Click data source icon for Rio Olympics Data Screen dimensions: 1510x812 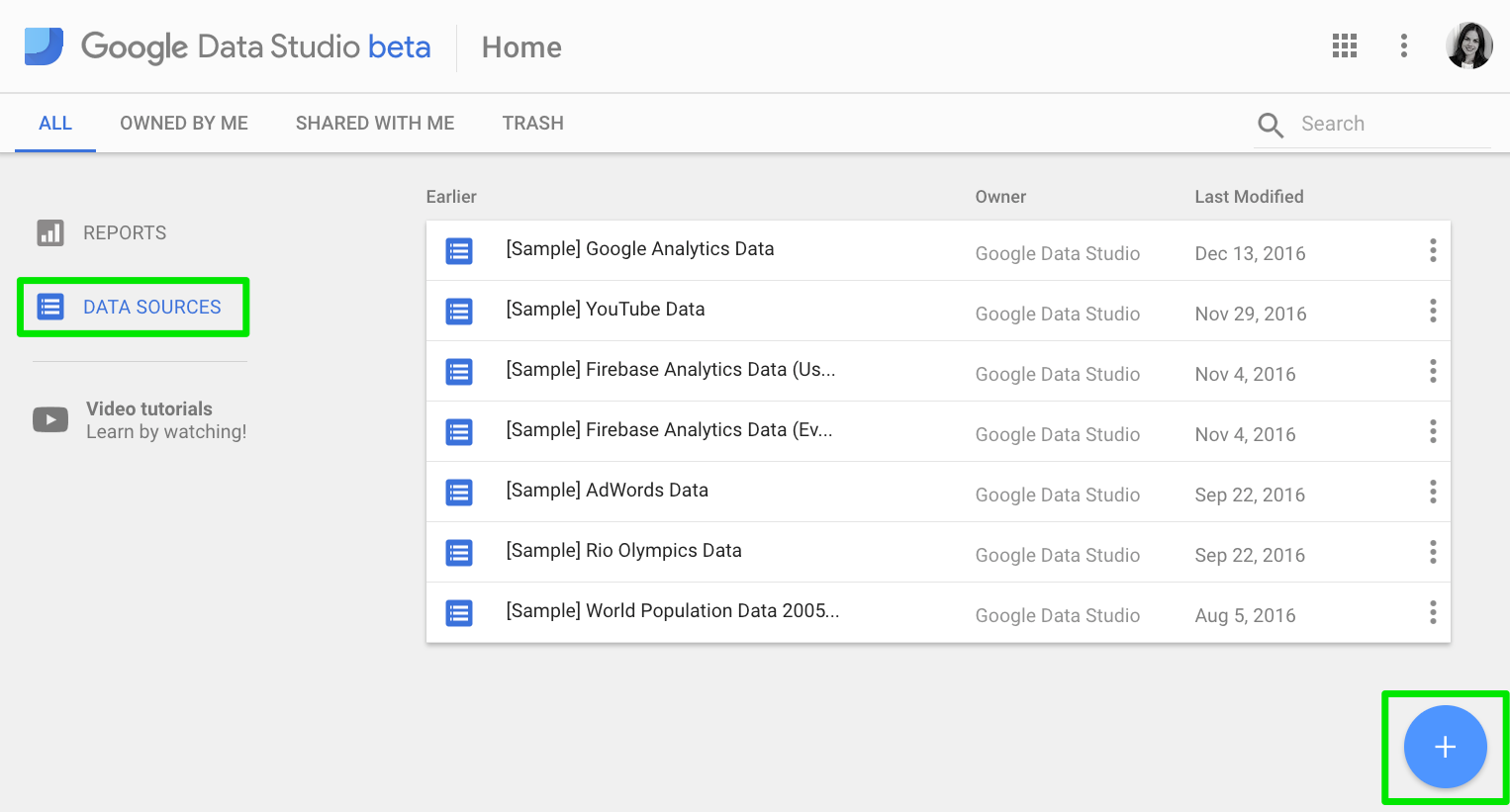pos(459,553)
